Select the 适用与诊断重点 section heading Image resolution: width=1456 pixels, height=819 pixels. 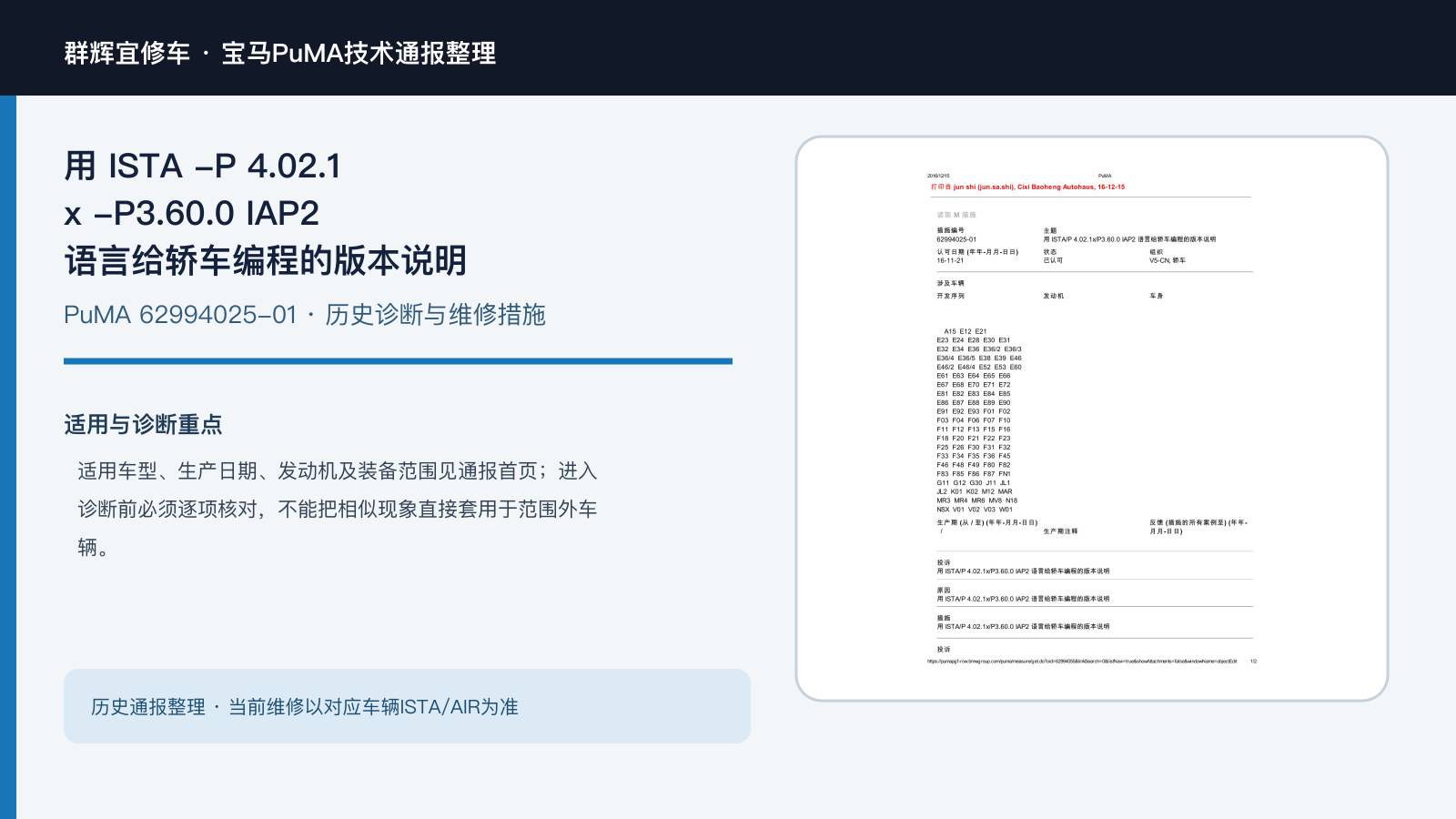(x=143, y=425)
